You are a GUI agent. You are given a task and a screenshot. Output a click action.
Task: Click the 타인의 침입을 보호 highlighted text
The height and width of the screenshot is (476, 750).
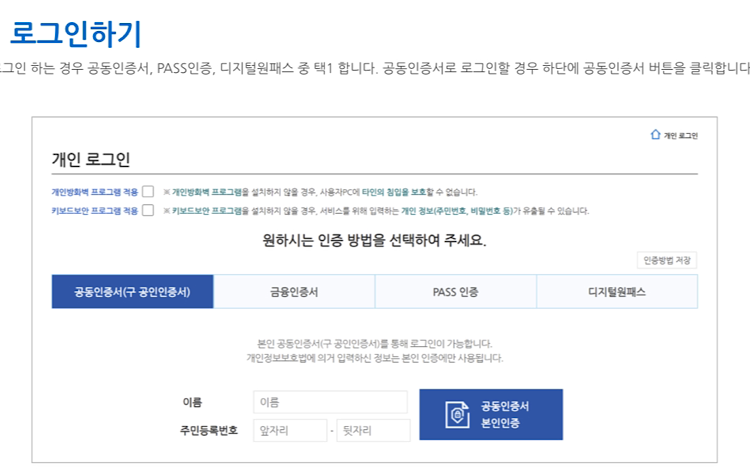click(x=394, y=192)
